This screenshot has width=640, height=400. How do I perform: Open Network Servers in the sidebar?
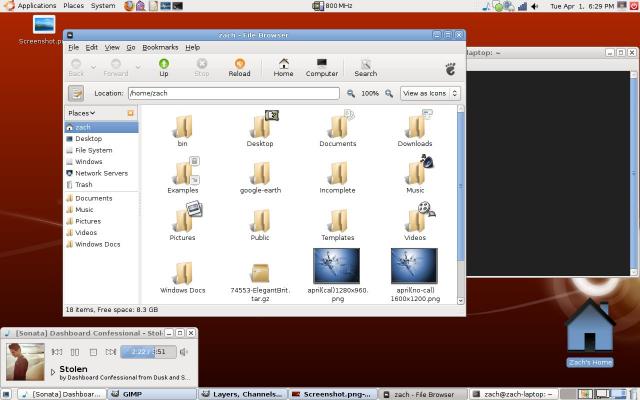pyautogui.click(x=101, y=173)
